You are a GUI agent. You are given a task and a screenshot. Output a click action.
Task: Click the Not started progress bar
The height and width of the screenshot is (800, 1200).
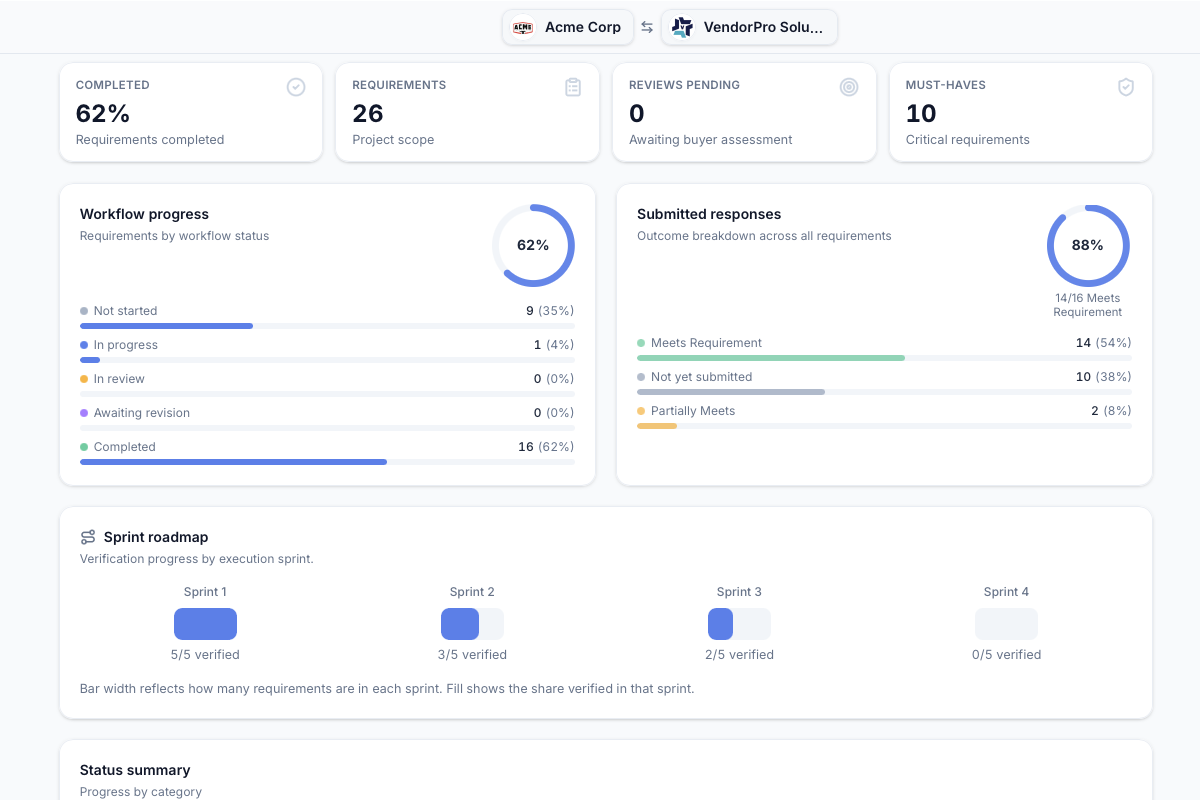(327, 326)
